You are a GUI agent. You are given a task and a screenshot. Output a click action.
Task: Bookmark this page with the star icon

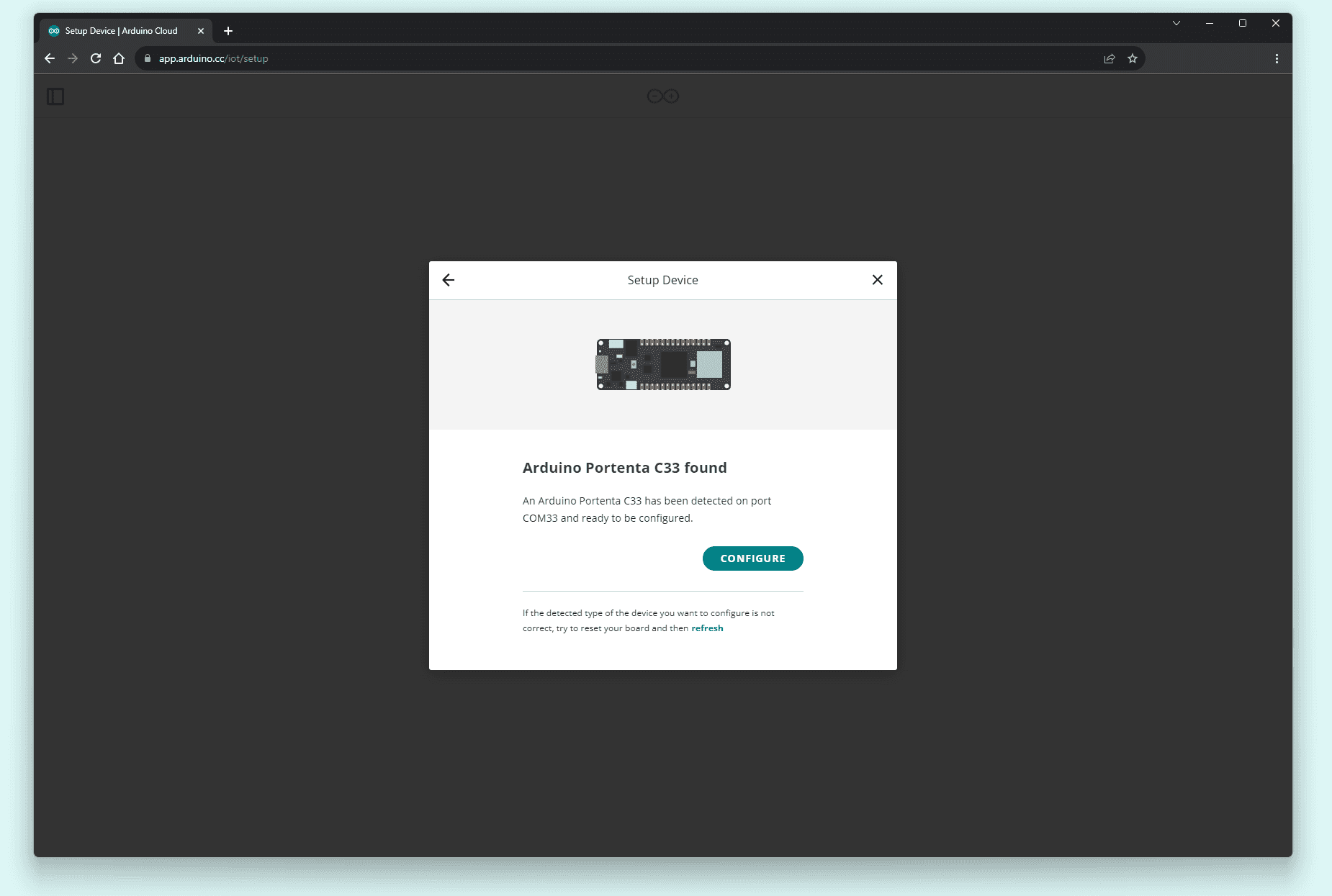point(1133,59)
